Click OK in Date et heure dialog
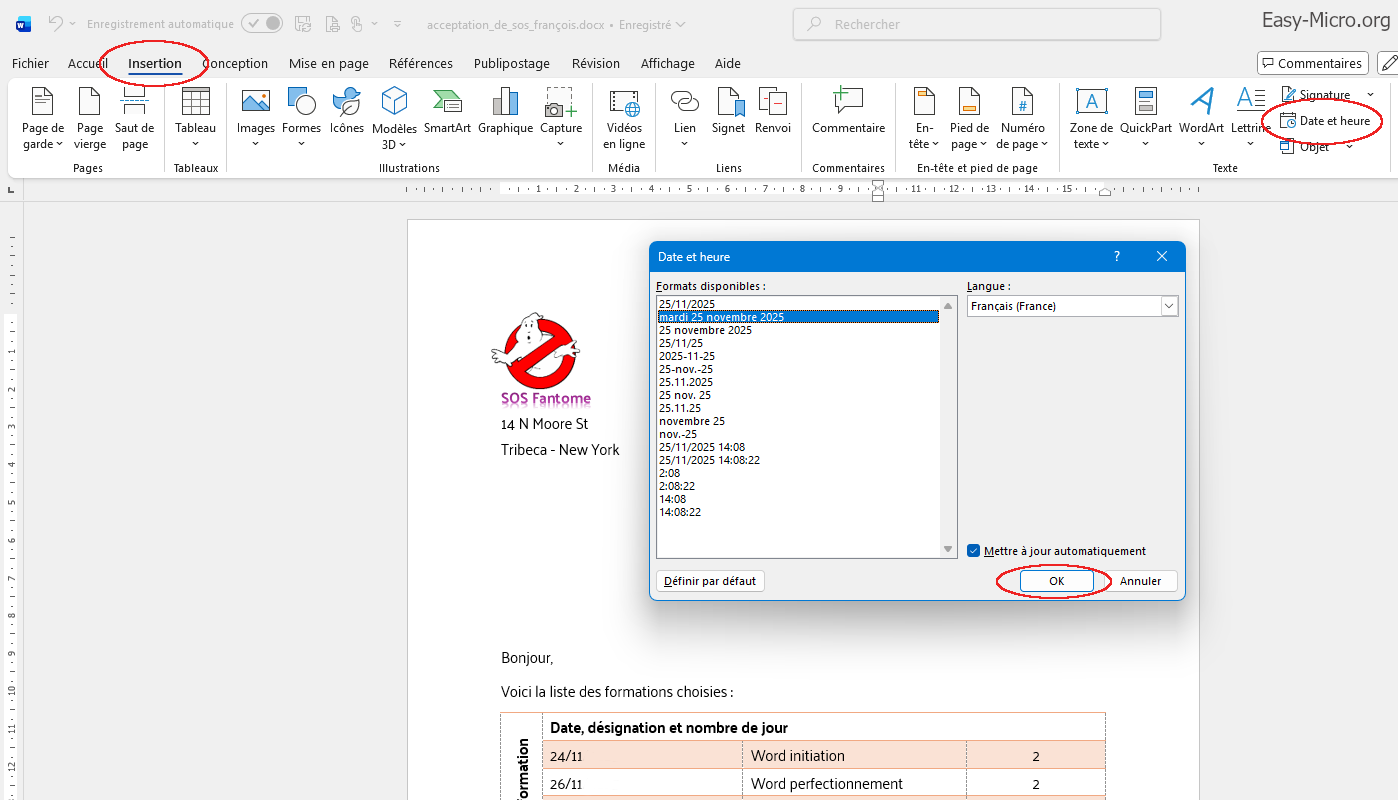Image resolution: width=1398 pixels, height=800 pixels. (1056, 581)
